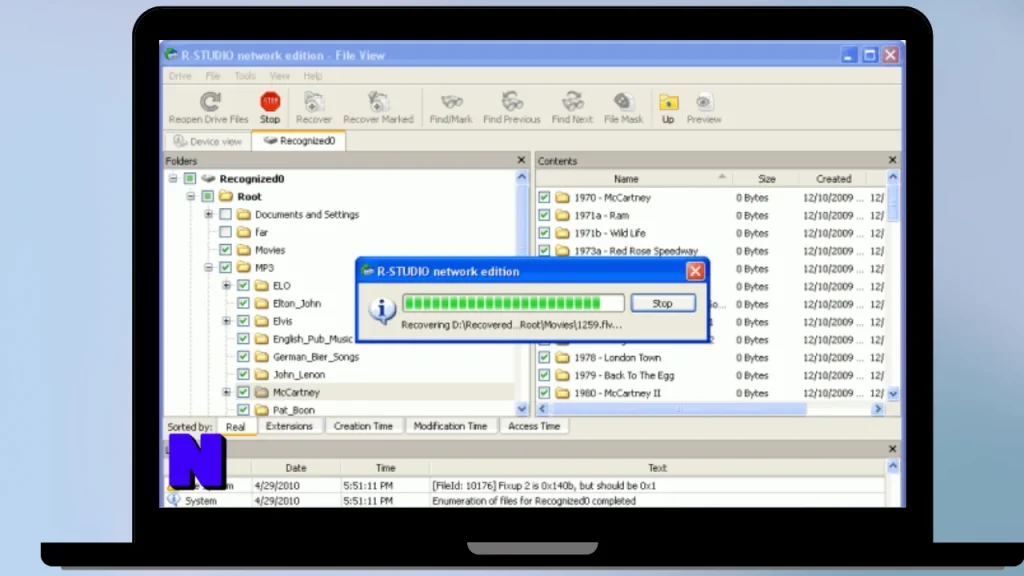Click the Contents horizontal scrollbar thumb
The image size is (1024, 576).
(x=679, y=409)
